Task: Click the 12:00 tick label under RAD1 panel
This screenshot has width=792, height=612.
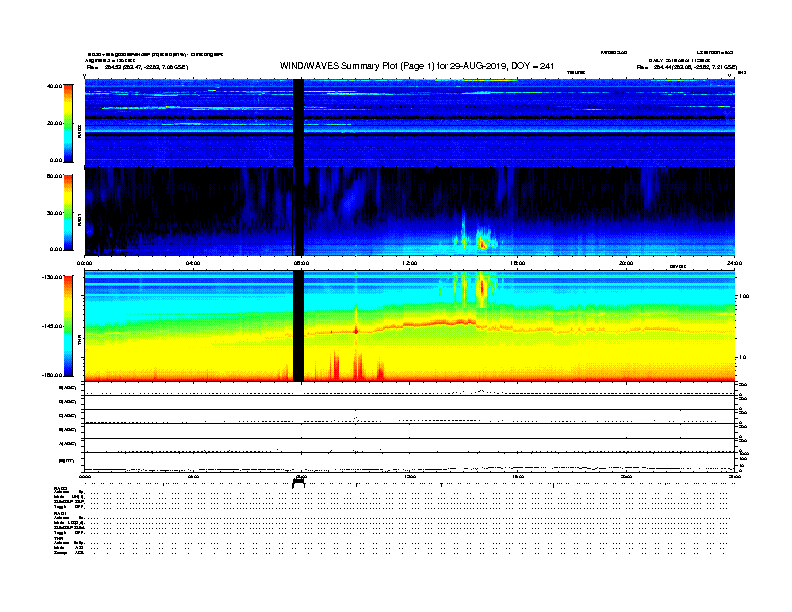Action: [410, 263]
